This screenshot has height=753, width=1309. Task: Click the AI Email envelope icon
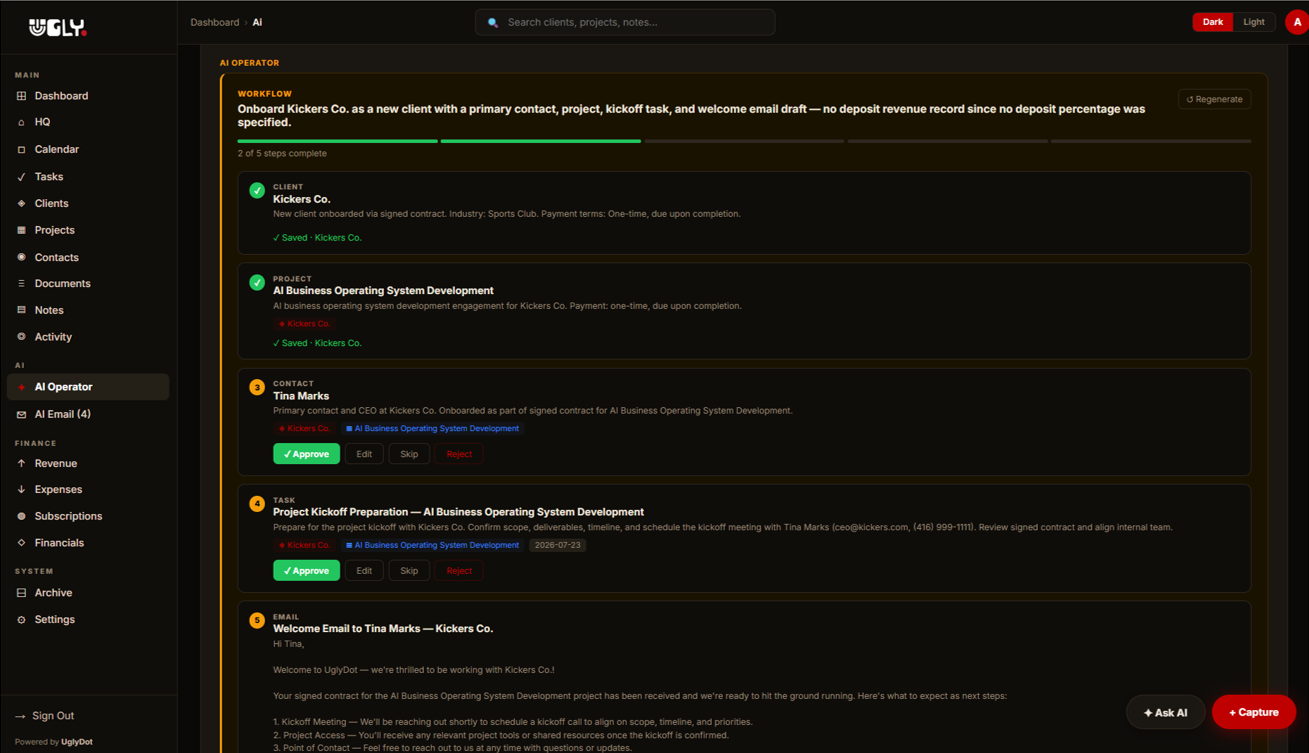(21, 414)
